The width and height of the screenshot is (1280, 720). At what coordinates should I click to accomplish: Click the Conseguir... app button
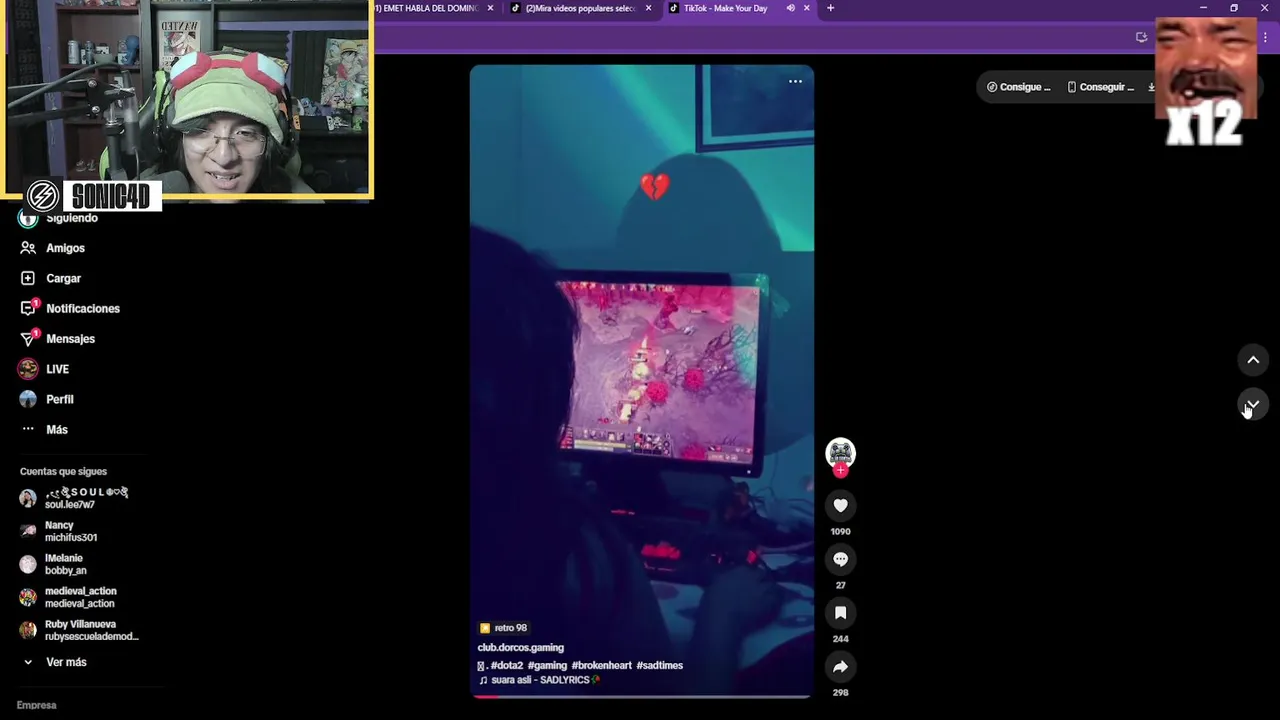pos(1101,87)
